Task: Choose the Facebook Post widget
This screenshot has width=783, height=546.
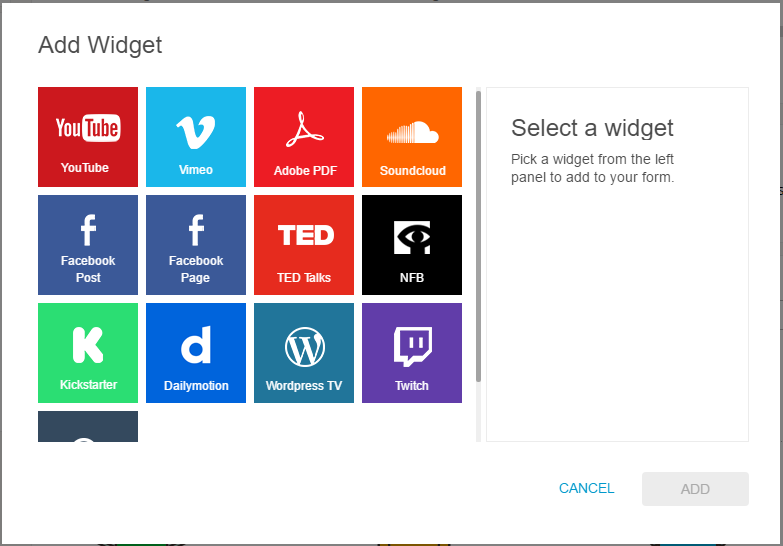Action: pos(88,245)
